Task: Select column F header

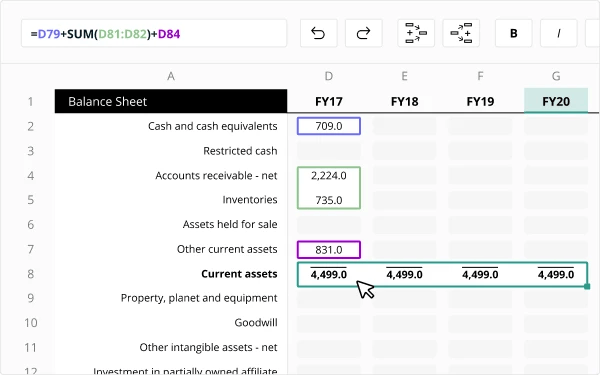Action: tap(480, 76)
